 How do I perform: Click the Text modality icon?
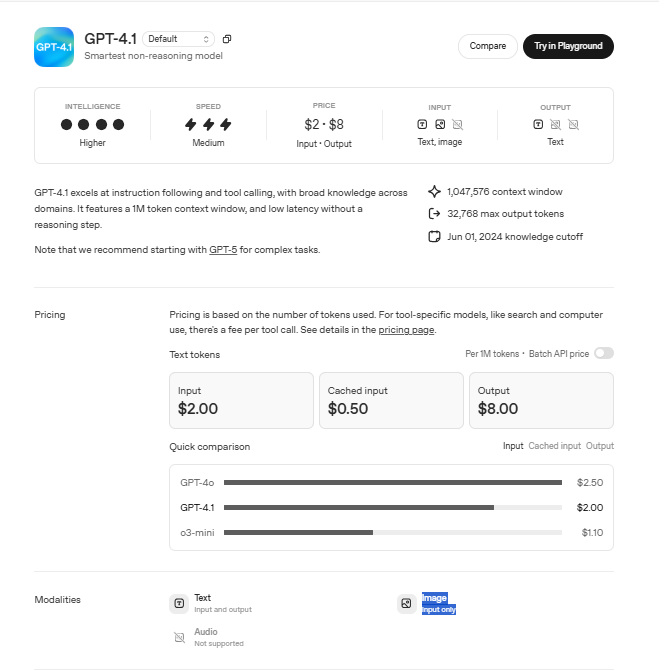(x=179, y=603)
